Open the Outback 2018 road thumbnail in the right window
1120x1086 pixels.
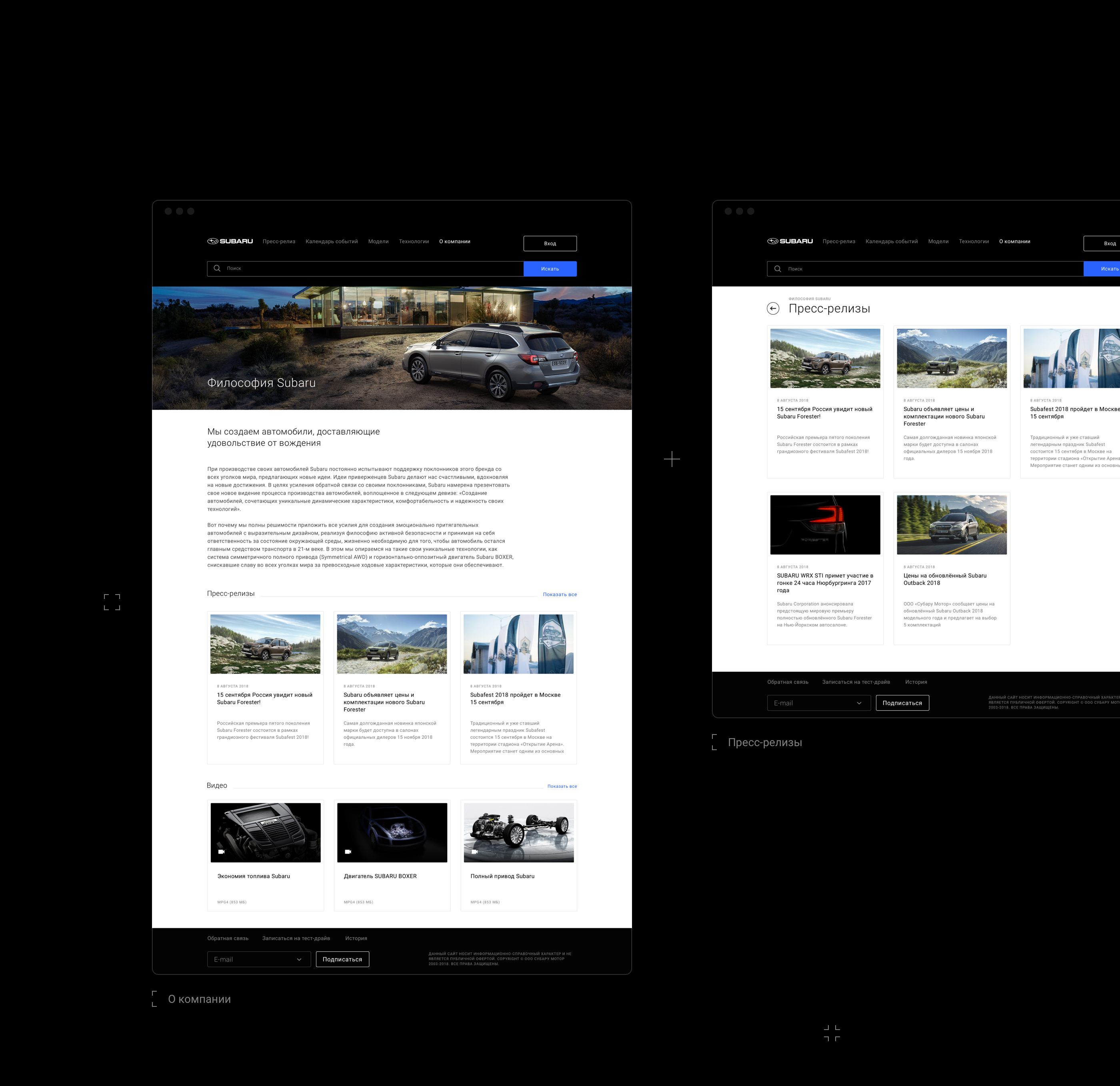(x=952, y=525)
